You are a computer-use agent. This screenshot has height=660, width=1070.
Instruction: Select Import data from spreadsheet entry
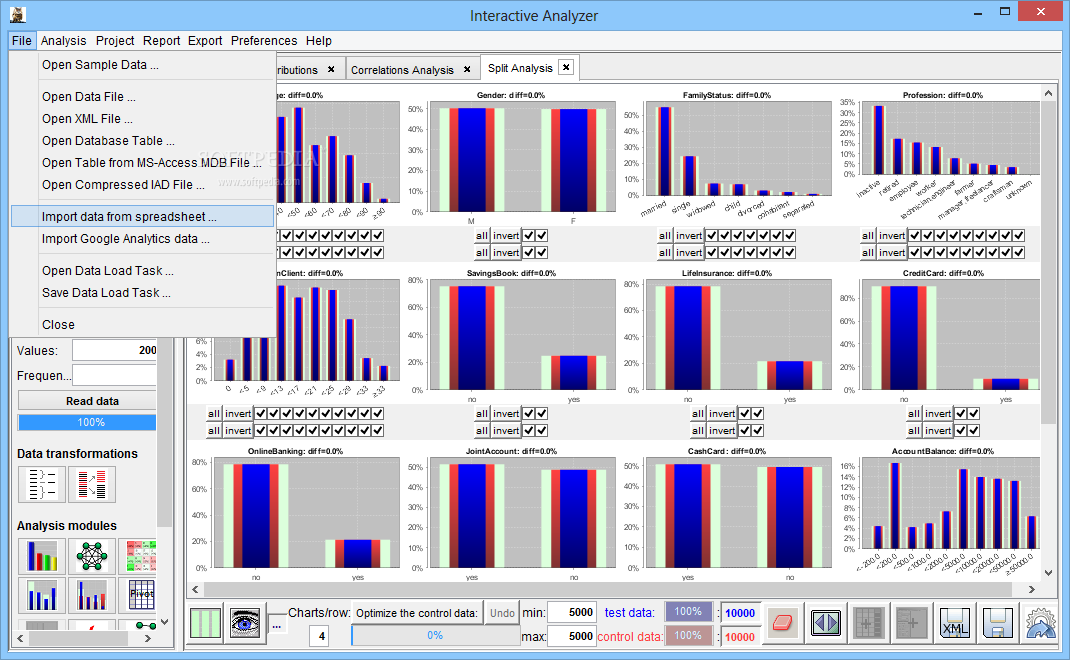click(x=143, y=216)
